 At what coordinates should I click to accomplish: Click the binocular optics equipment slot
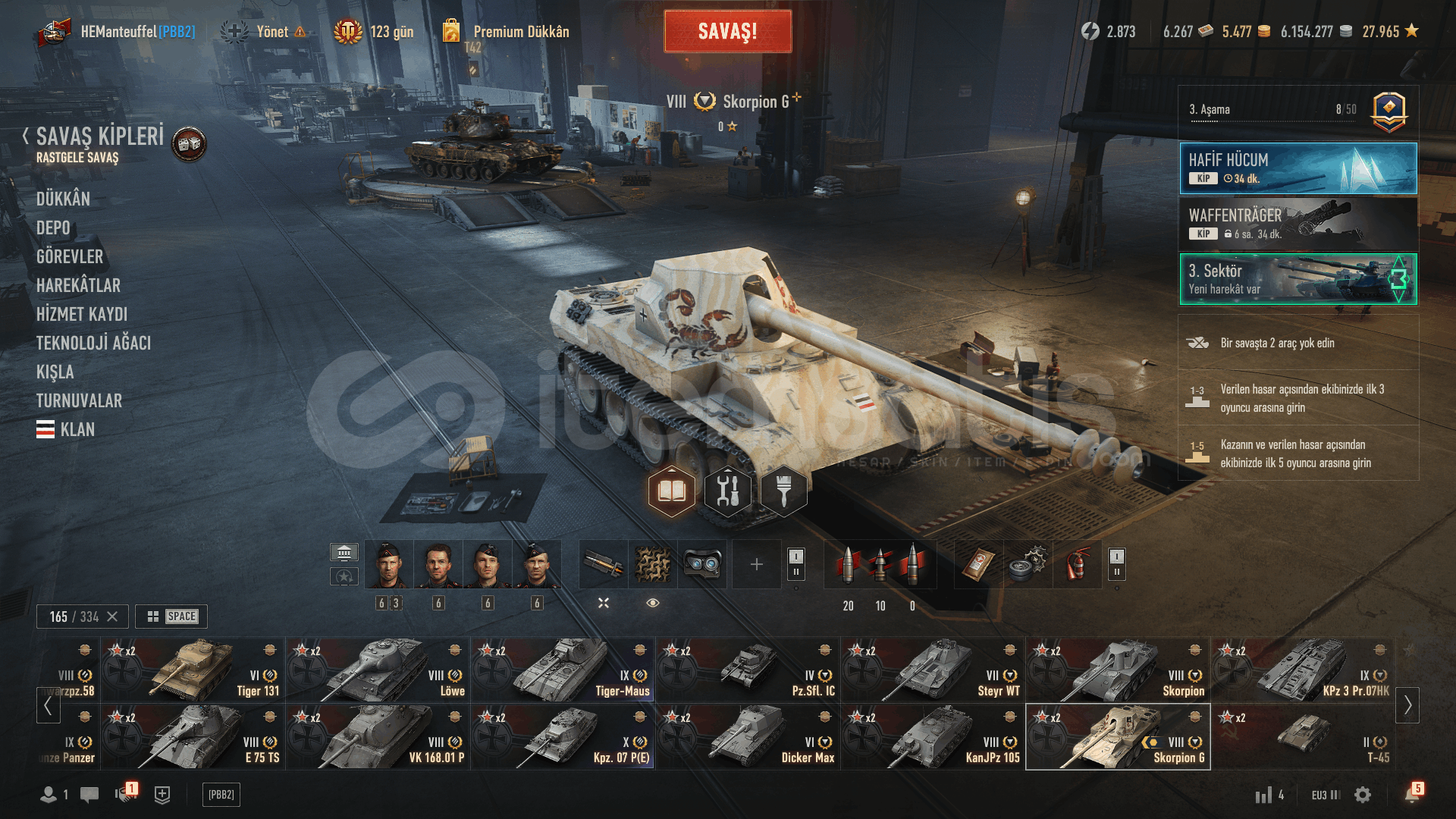pos(702,564)
